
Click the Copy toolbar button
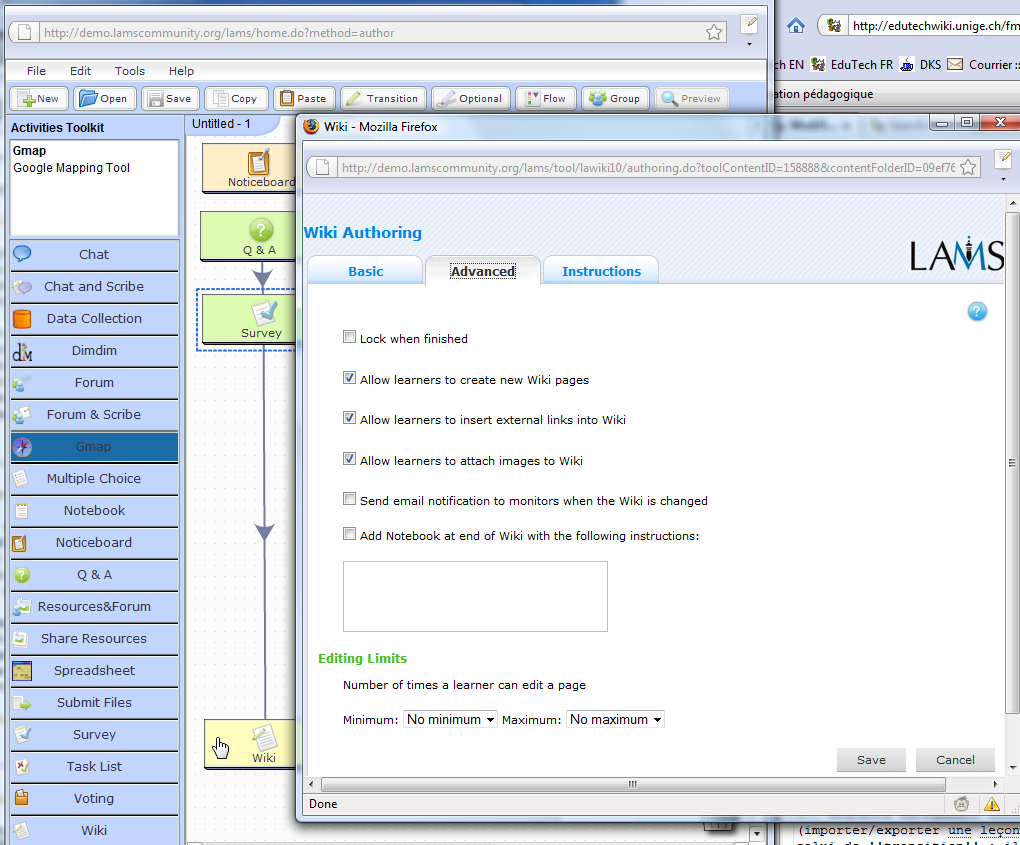pos(235,98)
